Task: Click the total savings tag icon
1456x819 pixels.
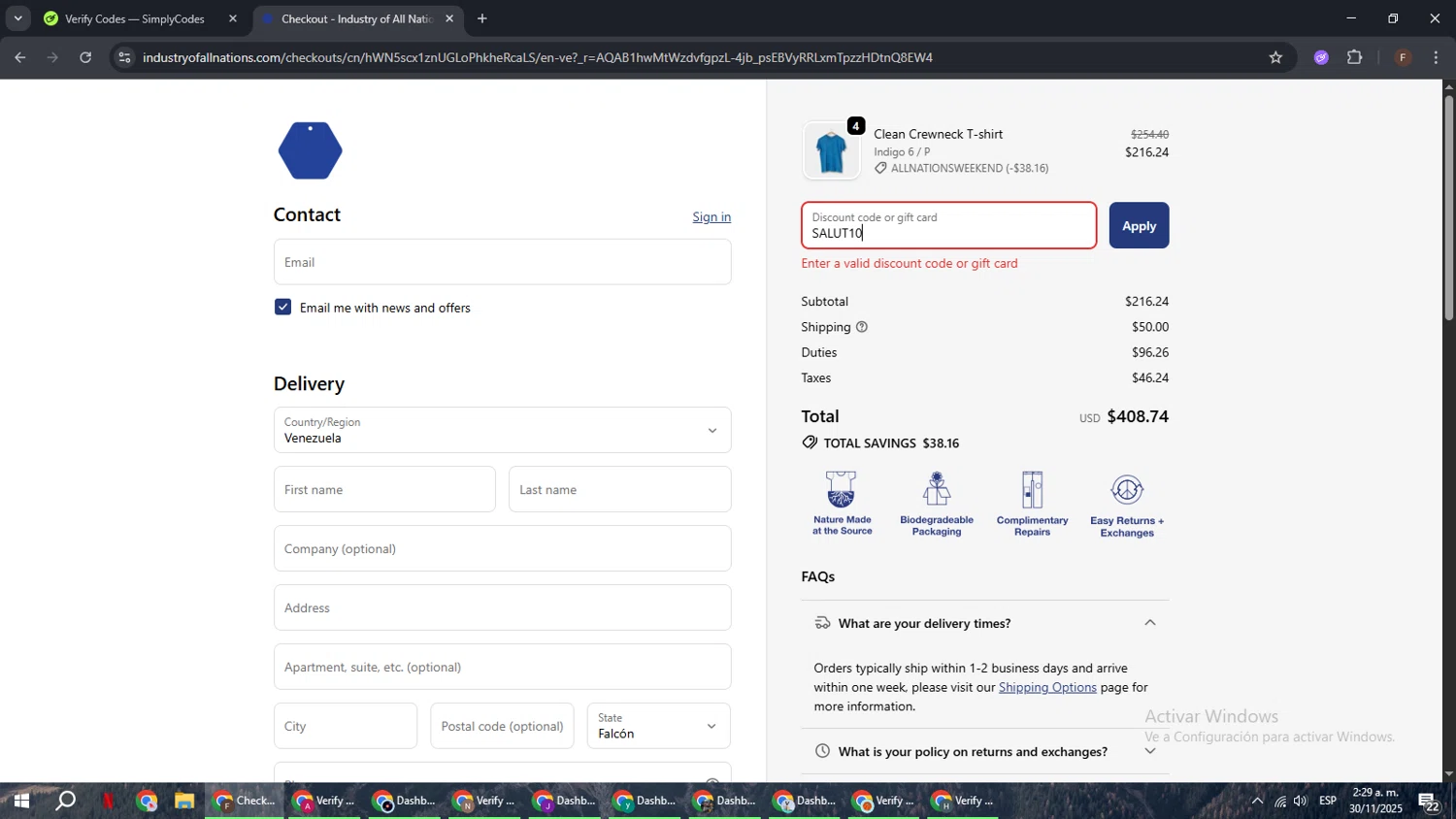Action: [x=810, y=442]
